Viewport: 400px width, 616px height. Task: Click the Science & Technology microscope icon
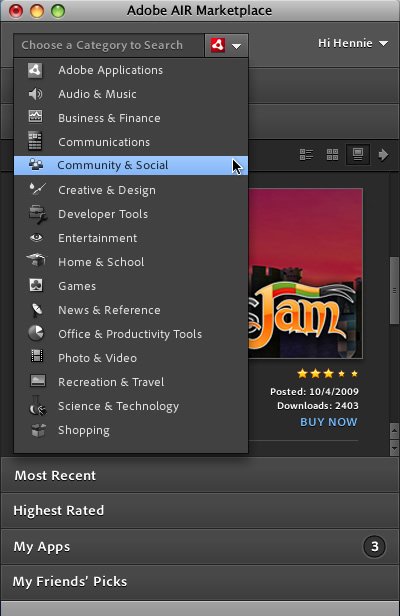pyautogui.click(x=37, y=406)
